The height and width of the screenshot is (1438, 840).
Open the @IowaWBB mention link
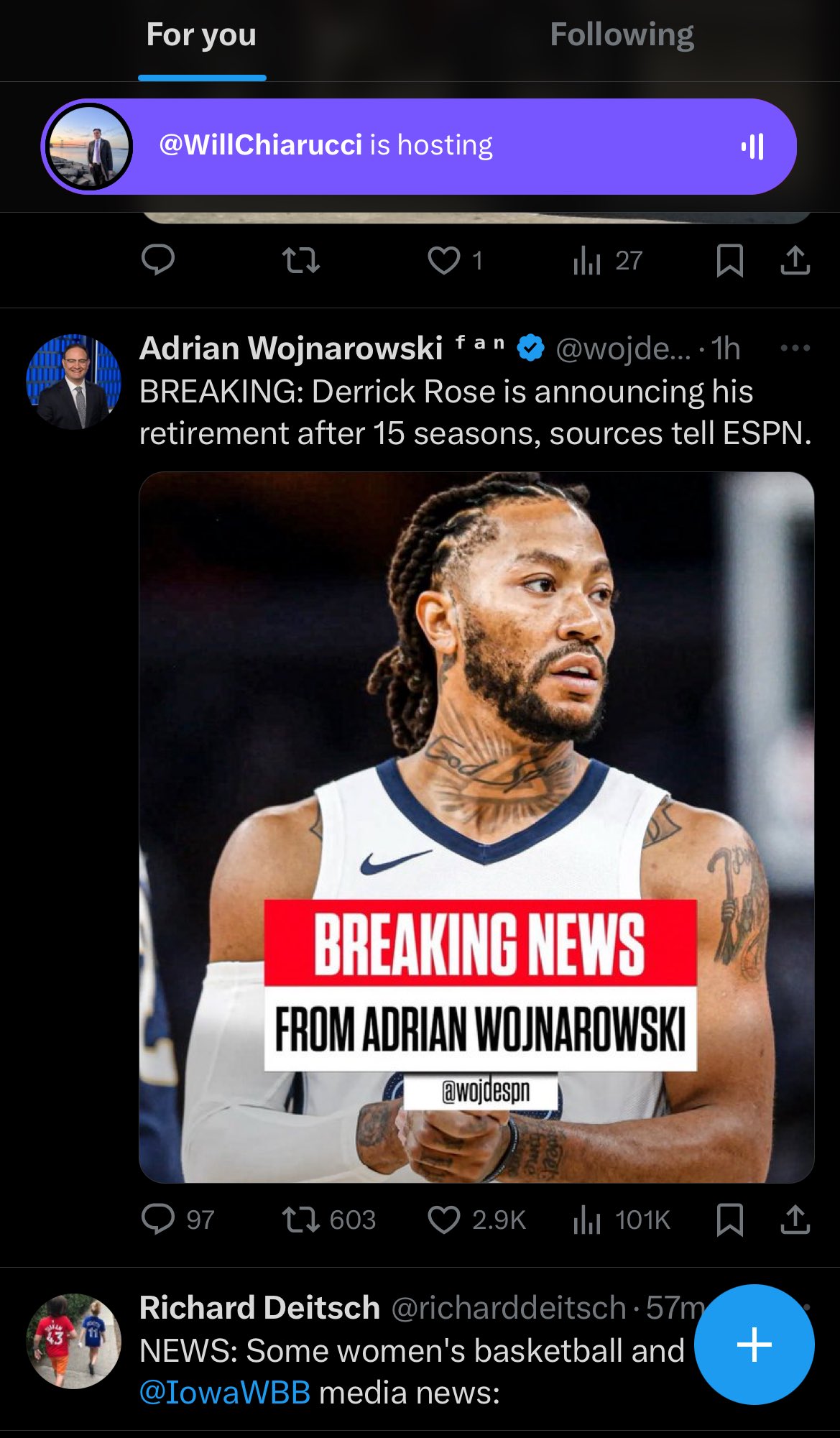(x=225, y=1393)
